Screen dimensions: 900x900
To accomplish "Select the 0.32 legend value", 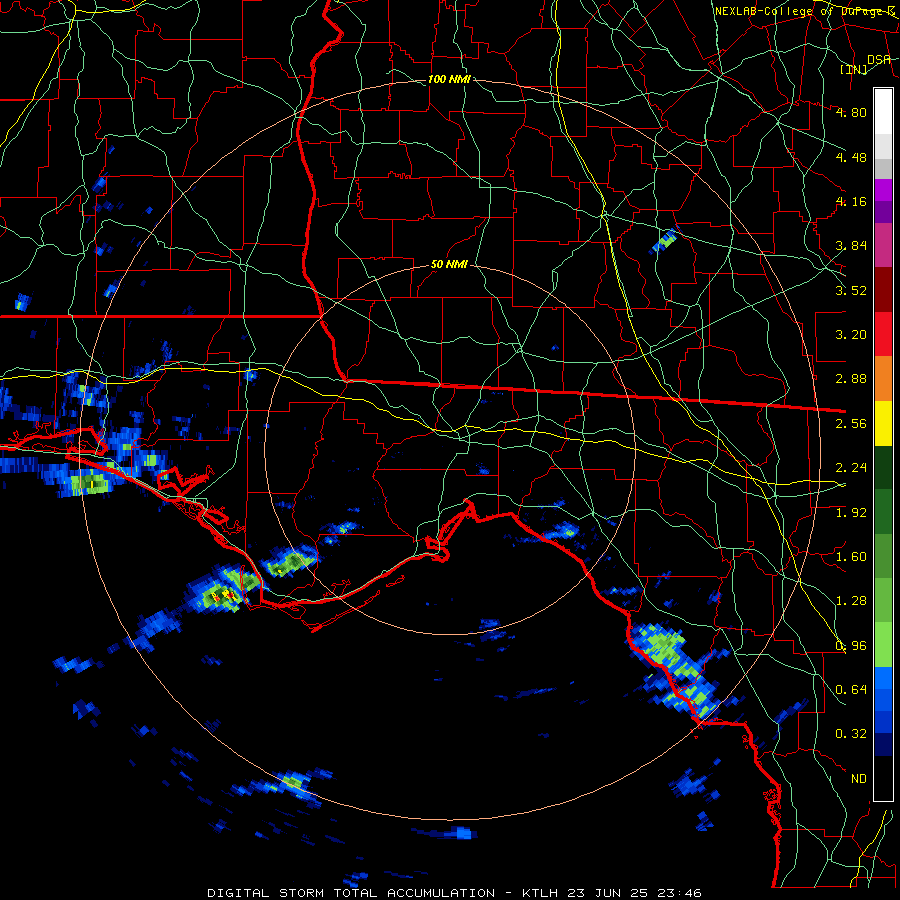I will (x=851, y=734).
